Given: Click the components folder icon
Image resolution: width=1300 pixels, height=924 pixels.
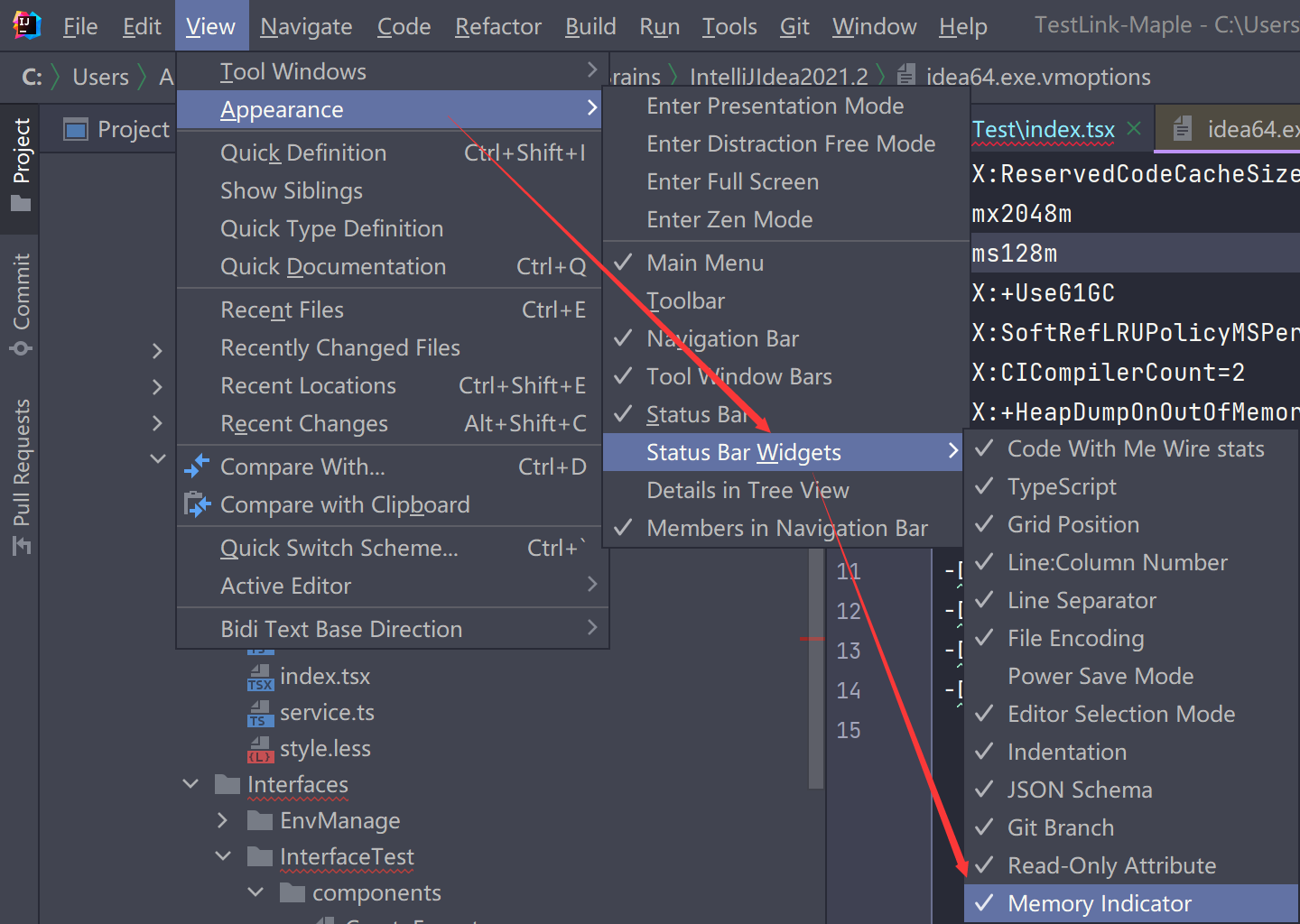Looking at the screenshot, I should tap(292, 892).
